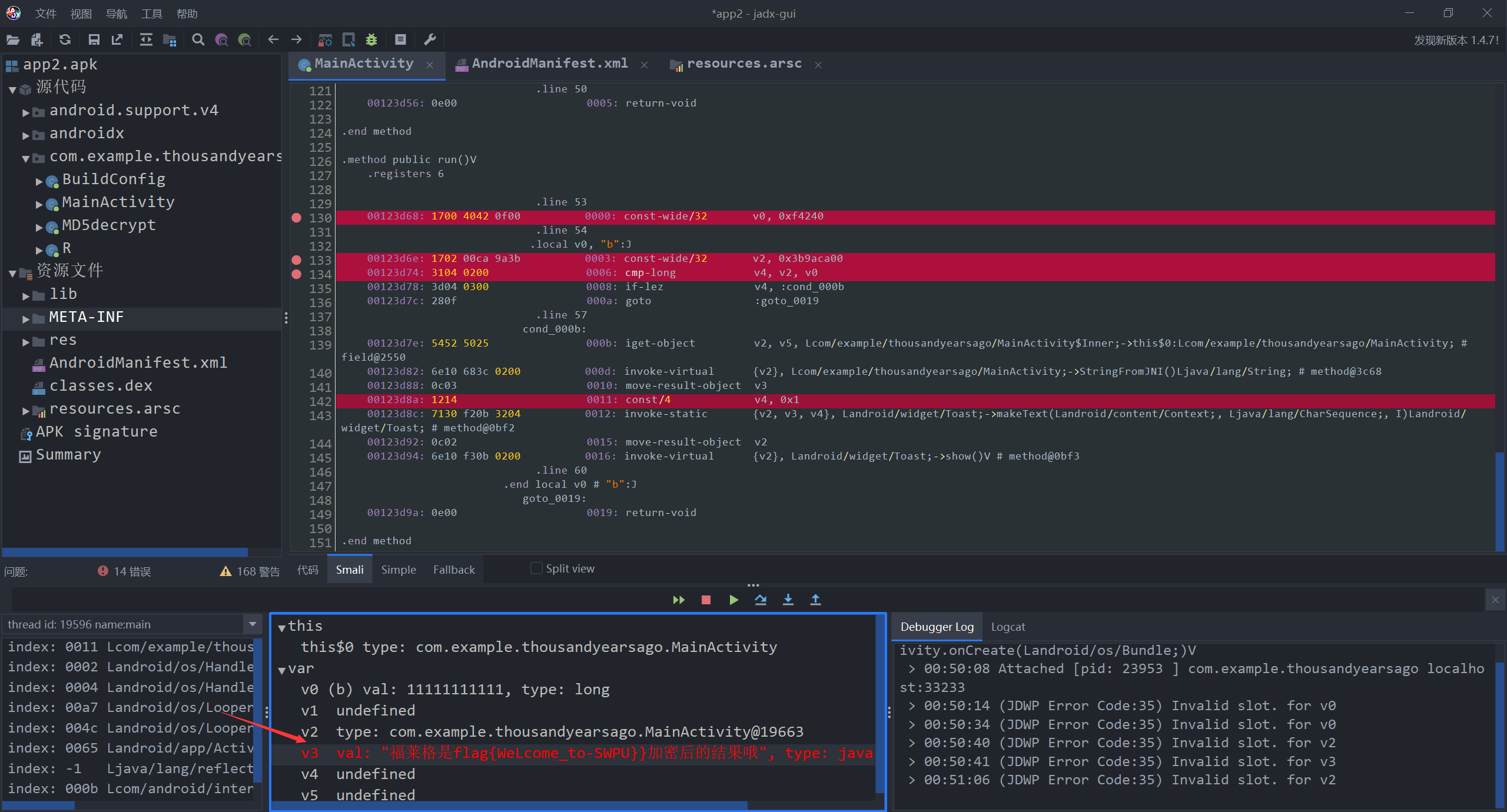1507x812 pixels.
Task: Switch to AndroidManifest.xml tab
Action: (549, 64)
